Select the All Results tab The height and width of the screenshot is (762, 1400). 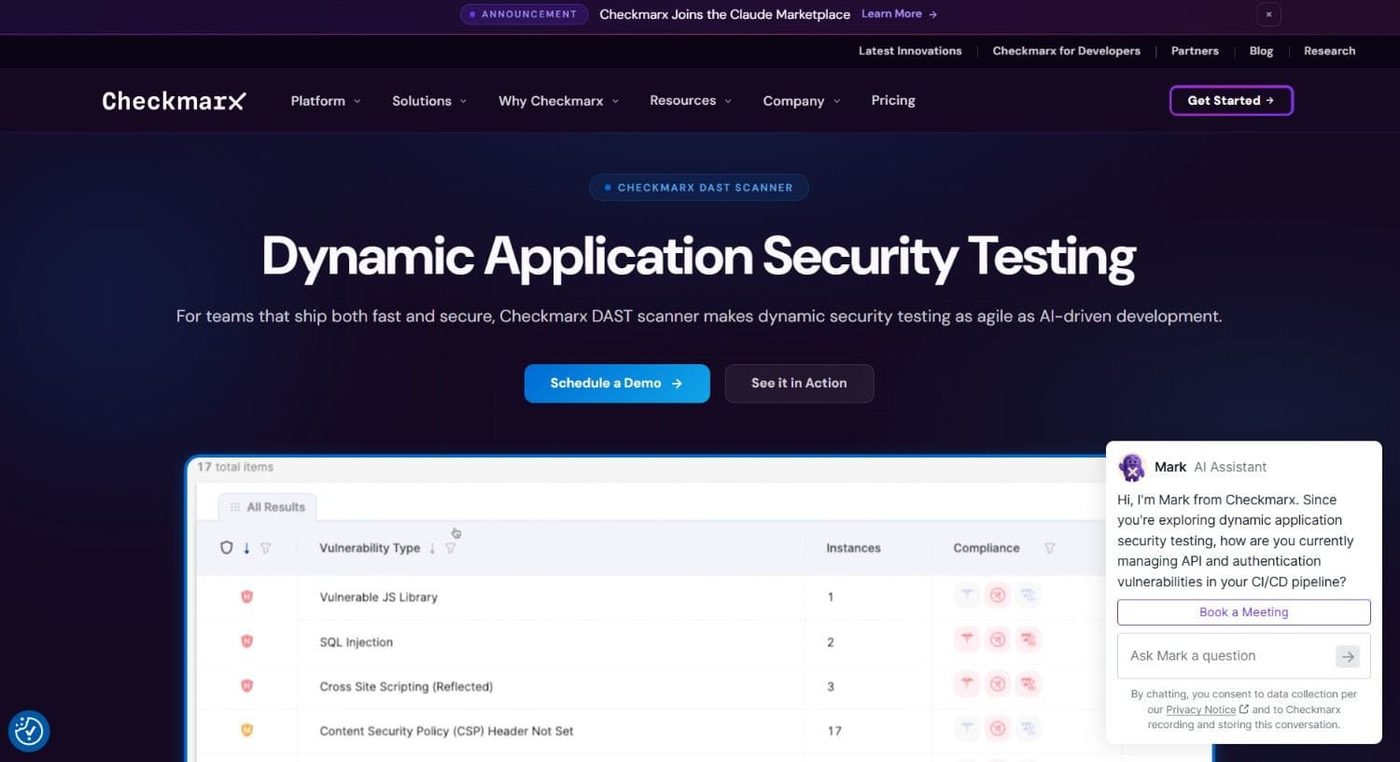(267, 507)
